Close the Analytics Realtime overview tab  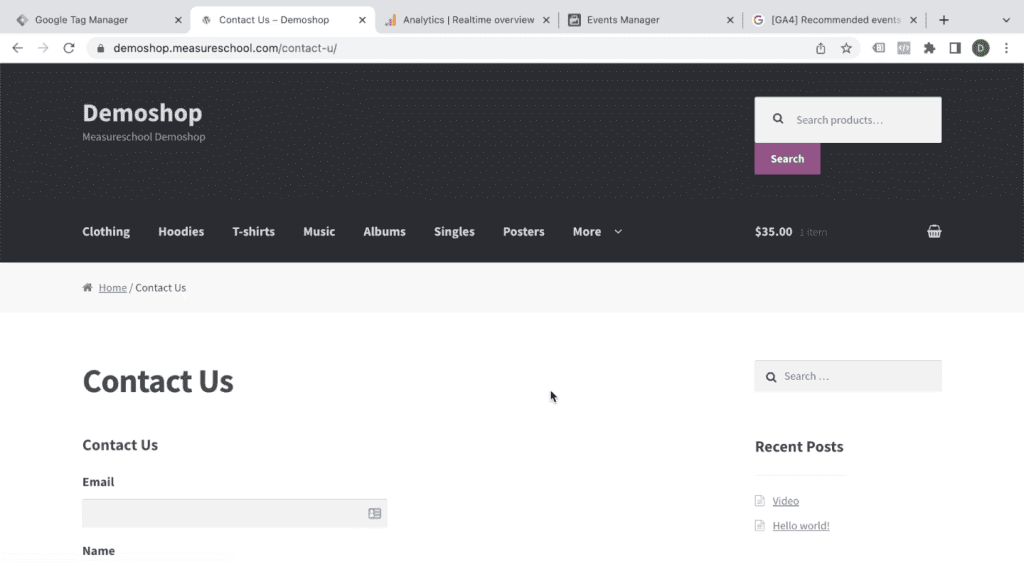point(547,20)
